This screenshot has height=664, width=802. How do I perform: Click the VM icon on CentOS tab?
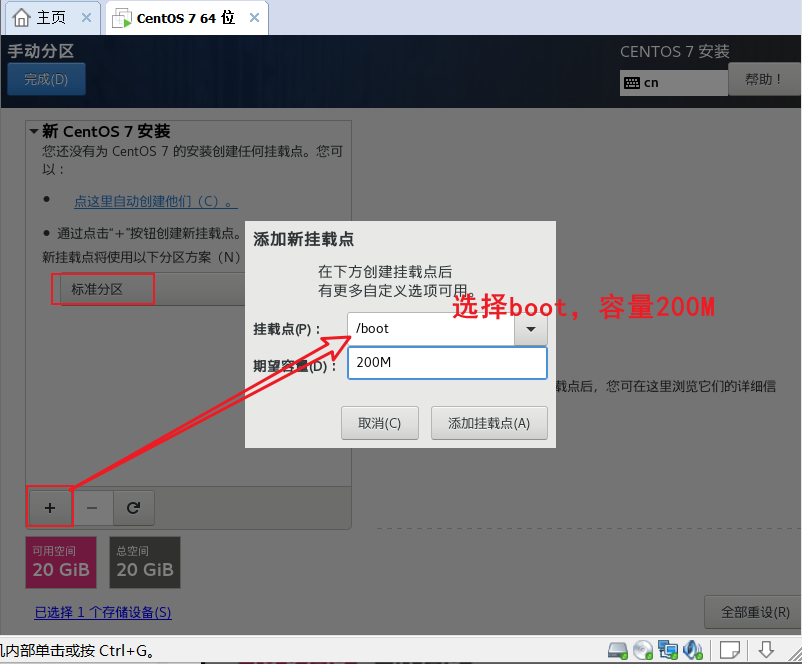[x=122, y=18]
